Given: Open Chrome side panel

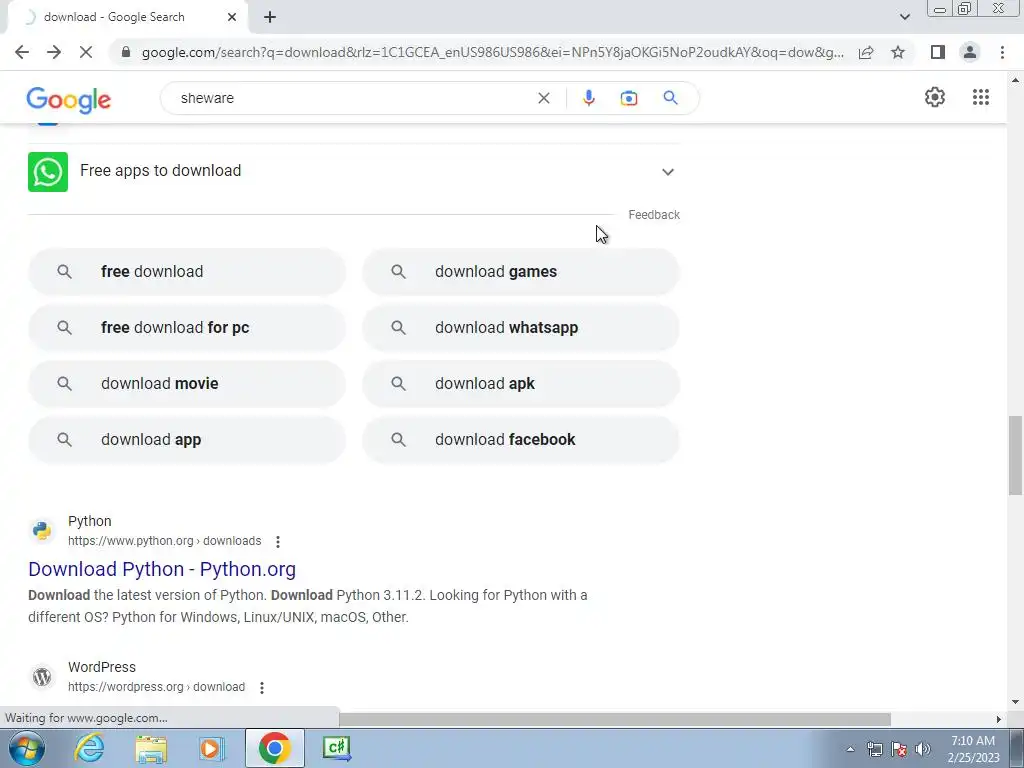Looking at the screenshot, I should pos(938,52).
